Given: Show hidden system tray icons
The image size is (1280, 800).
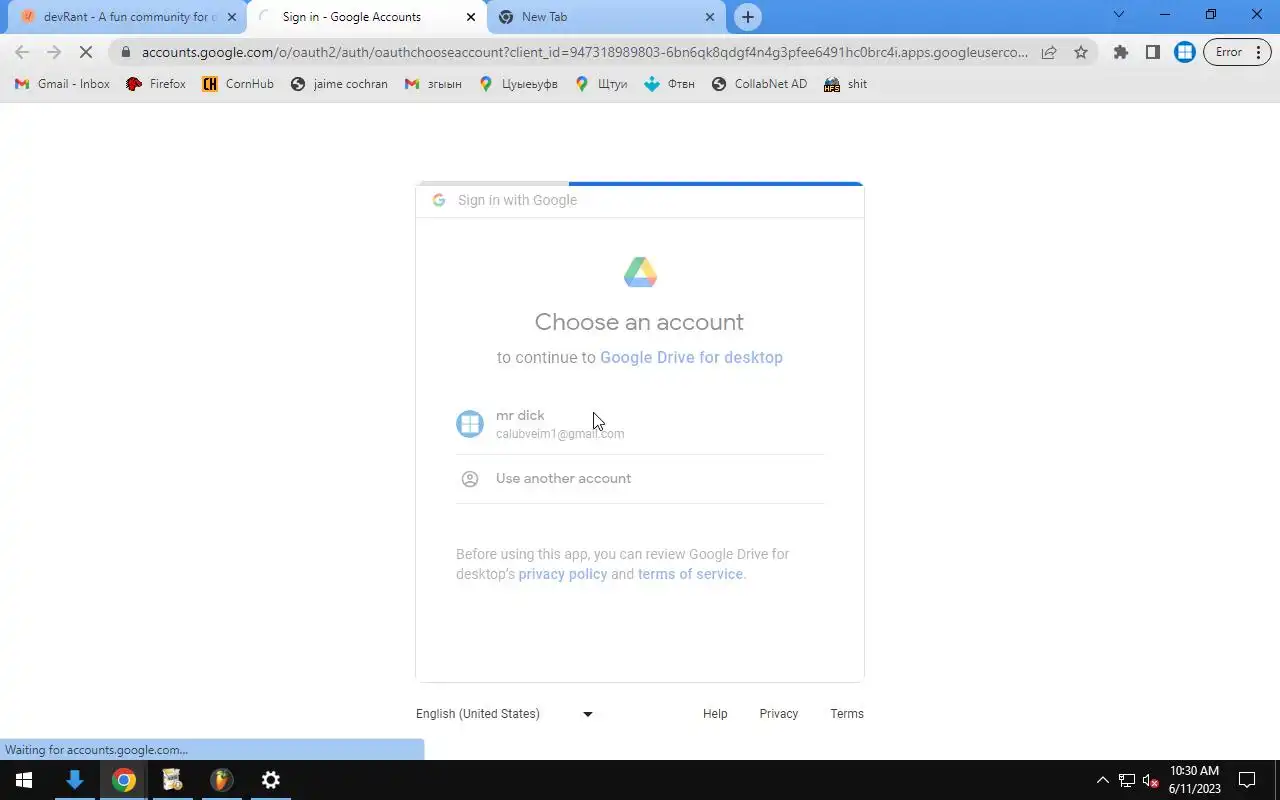Looking at the screenshot, I should (x=1103, y=780).
